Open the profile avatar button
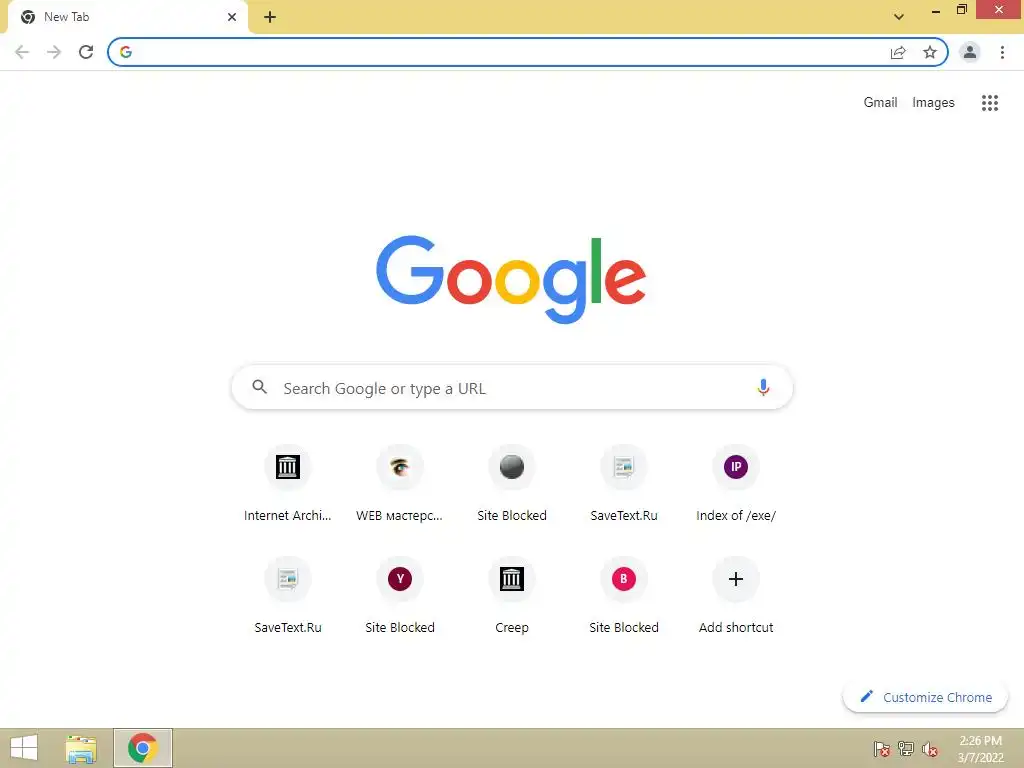Viewport: 1024px width, 768px height. click(970, 52)
